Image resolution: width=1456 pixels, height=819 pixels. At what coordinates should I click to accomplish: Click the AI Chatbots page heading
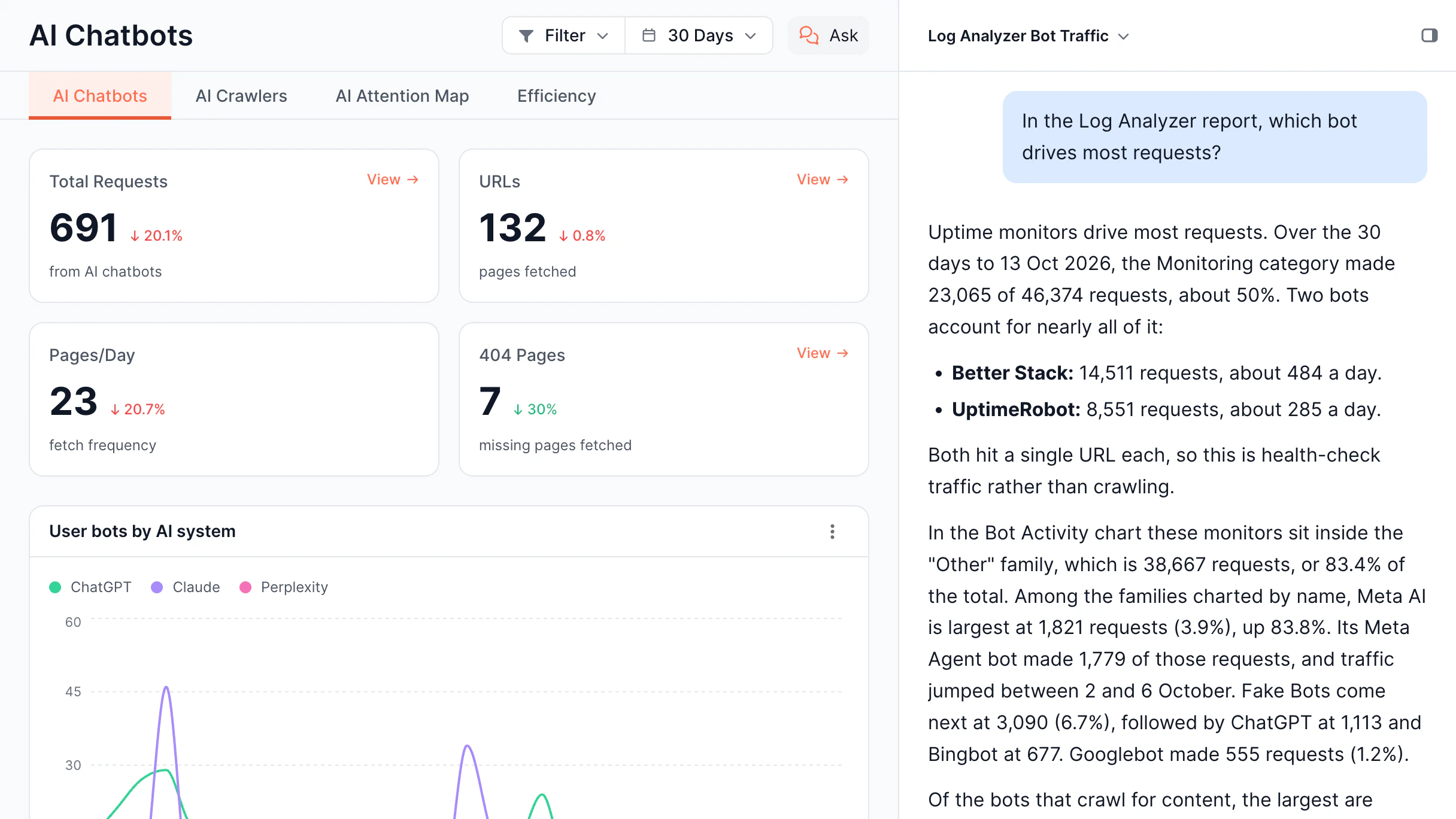coord(111,35)
